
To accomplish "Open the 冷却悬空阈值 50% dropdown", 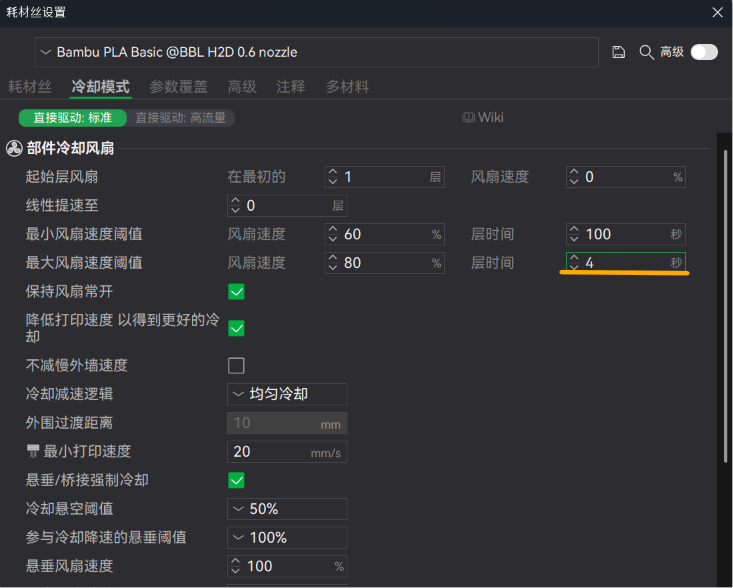I will tap(287, 509).
